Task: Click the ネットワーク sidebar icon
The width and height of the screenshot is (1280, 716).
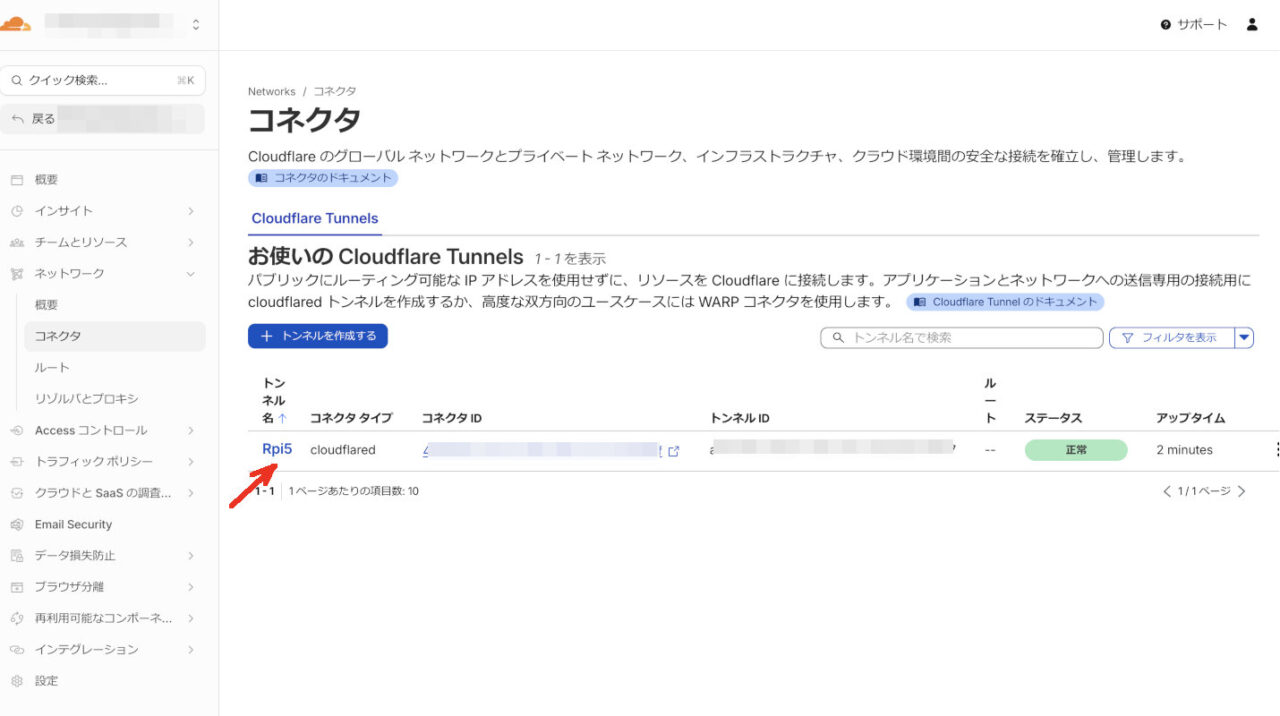Action: point(16,273)
